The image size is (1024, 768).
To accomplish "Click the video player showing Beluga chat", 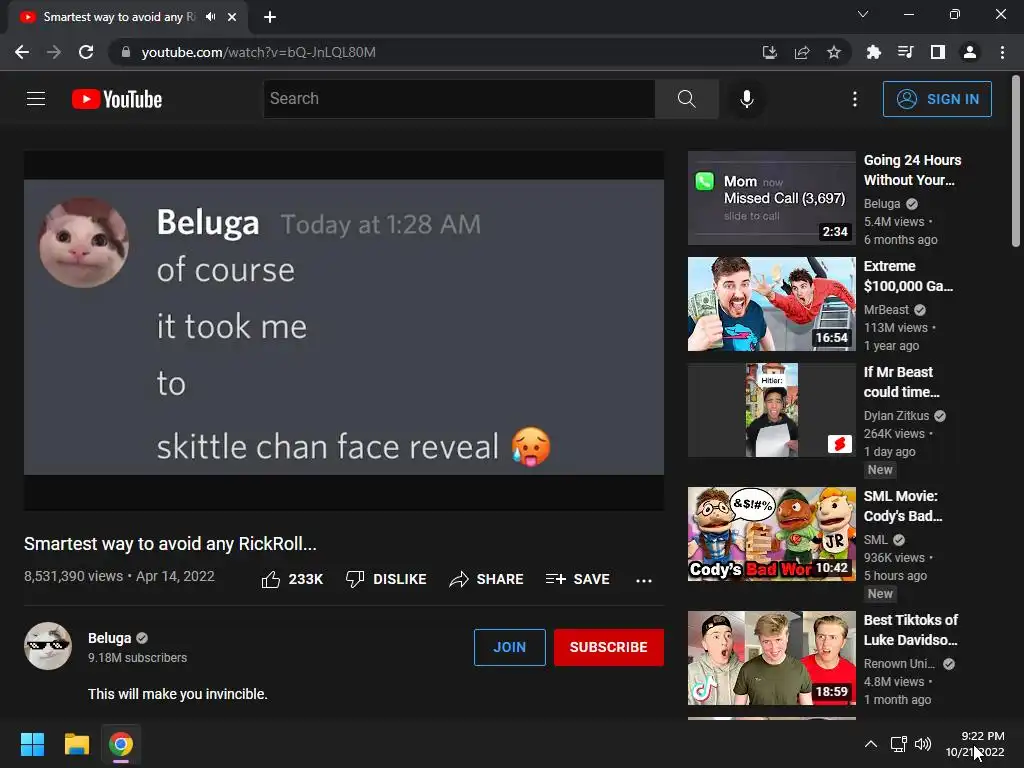I will pos(344,330).
